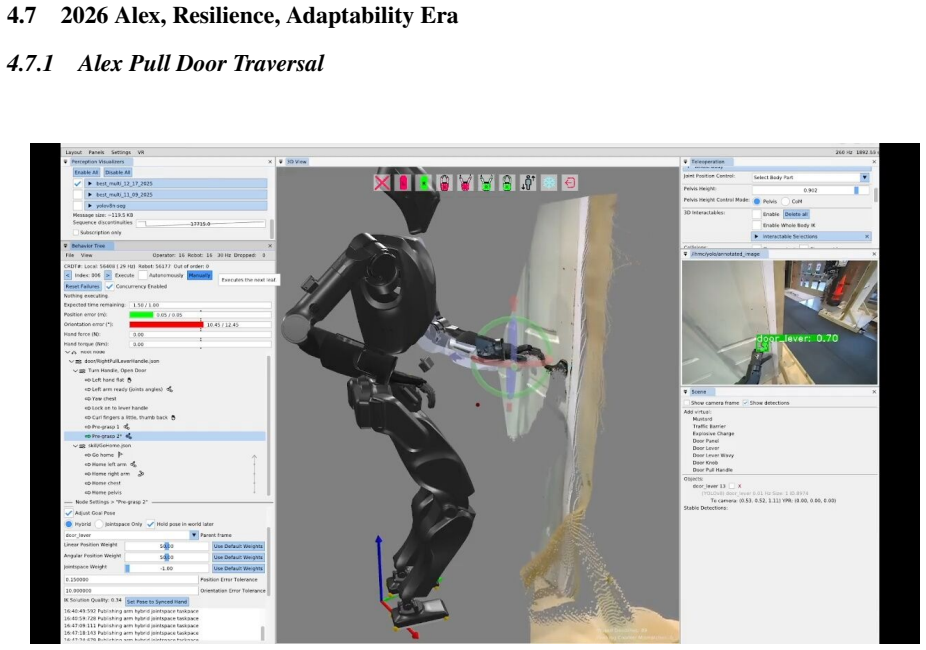Screen dimensions: 926x650
Task: Toggle Concurrency Enabled checkbox
Action: 109,286
